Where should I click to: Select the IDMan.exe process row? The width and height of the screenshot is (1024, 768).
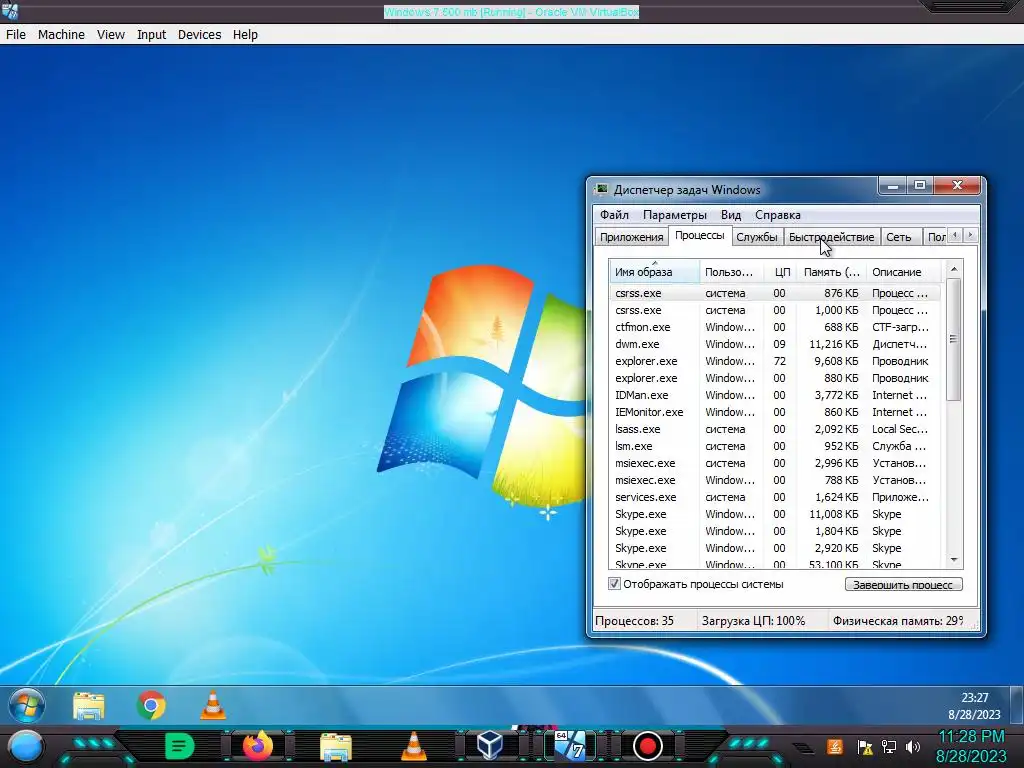point(776,395)
